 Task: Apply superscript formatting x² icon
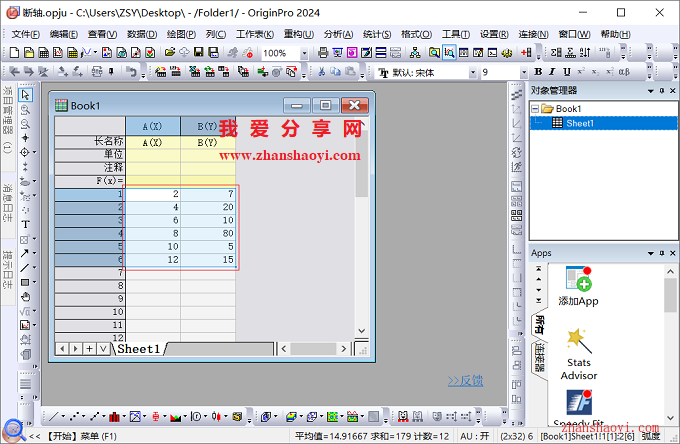pos(581,72)
